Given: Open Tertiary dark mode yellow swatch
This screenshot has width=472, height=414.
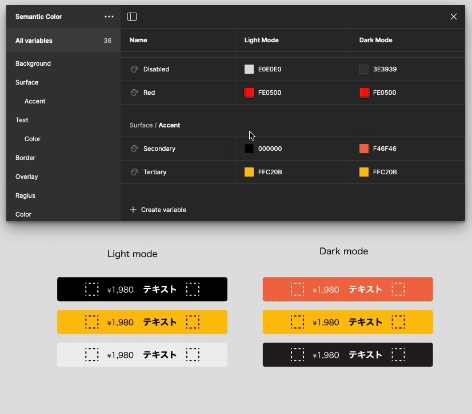Looking at the screenshot, I should tap(364, 172).
